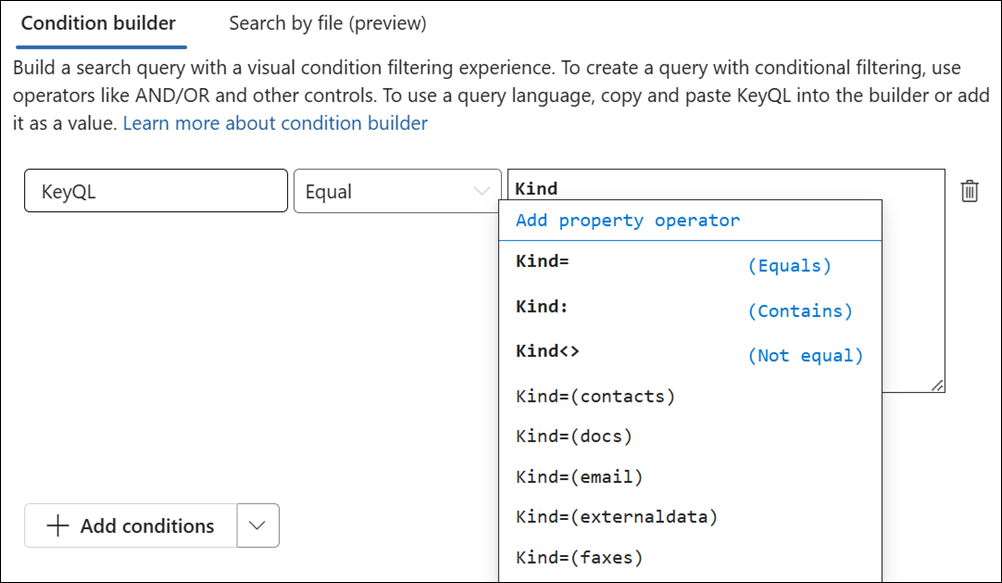
Task: Switch to Condition builder tab
Action: click(x=98, y=23)
